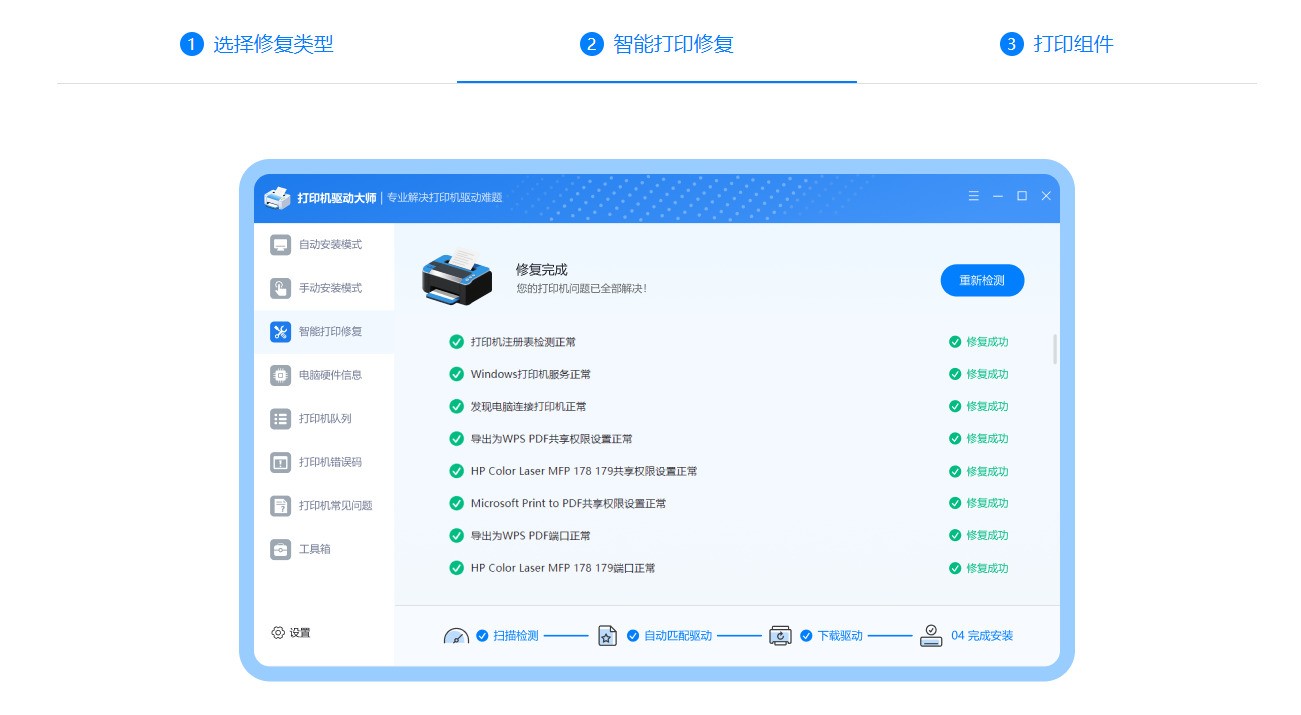1301x715 pixels.
Task: Click the 重新检测 button
Action: pos(982,281)
